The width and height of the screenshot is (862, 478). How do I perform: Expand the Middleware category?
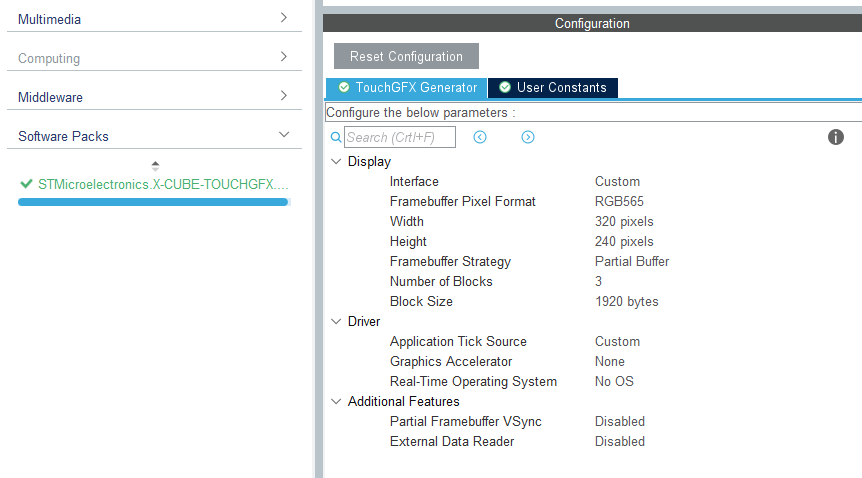point(283,96)
